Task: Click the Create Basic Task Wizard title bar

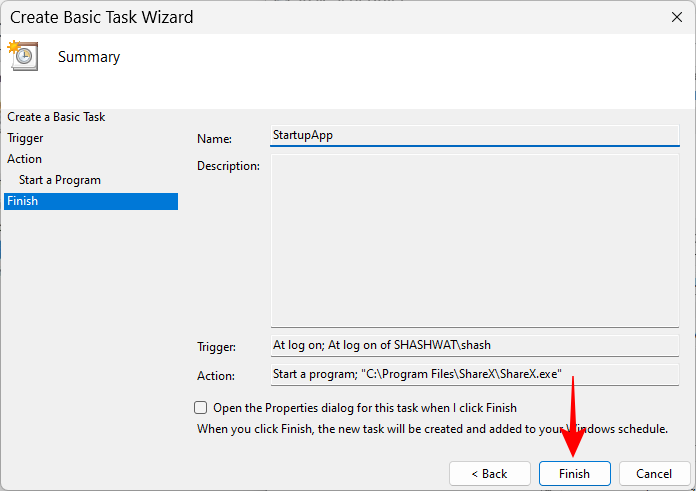Action: pos(300,17)
